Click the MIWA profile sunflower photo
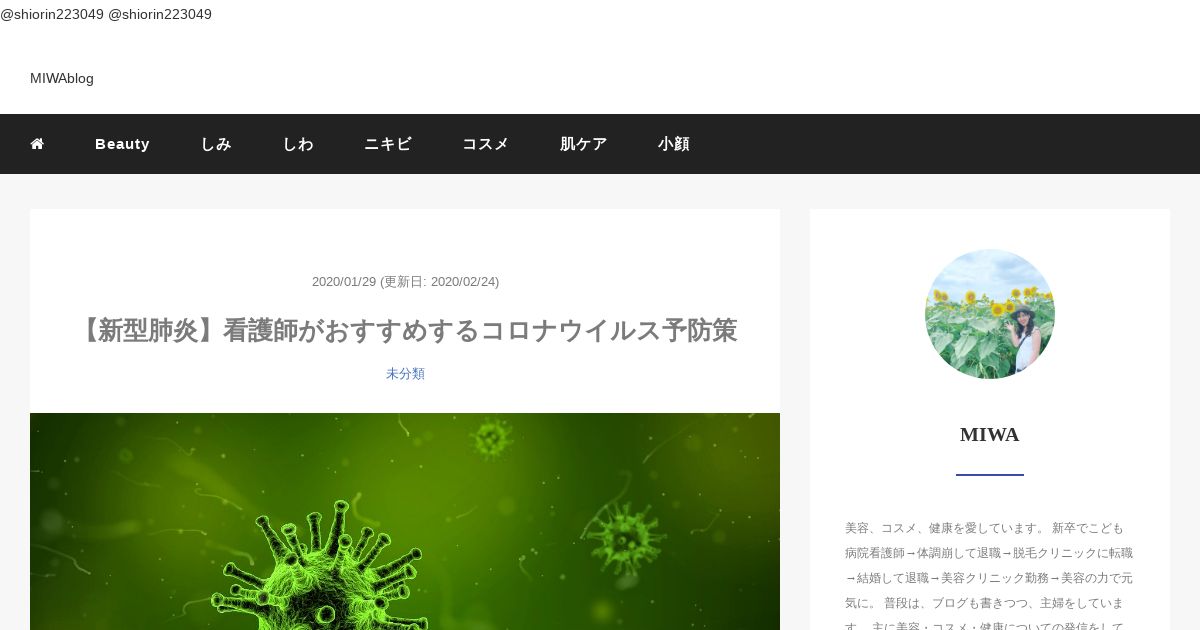The width and height of the screenshot is (1200, 630). (990, 314)
